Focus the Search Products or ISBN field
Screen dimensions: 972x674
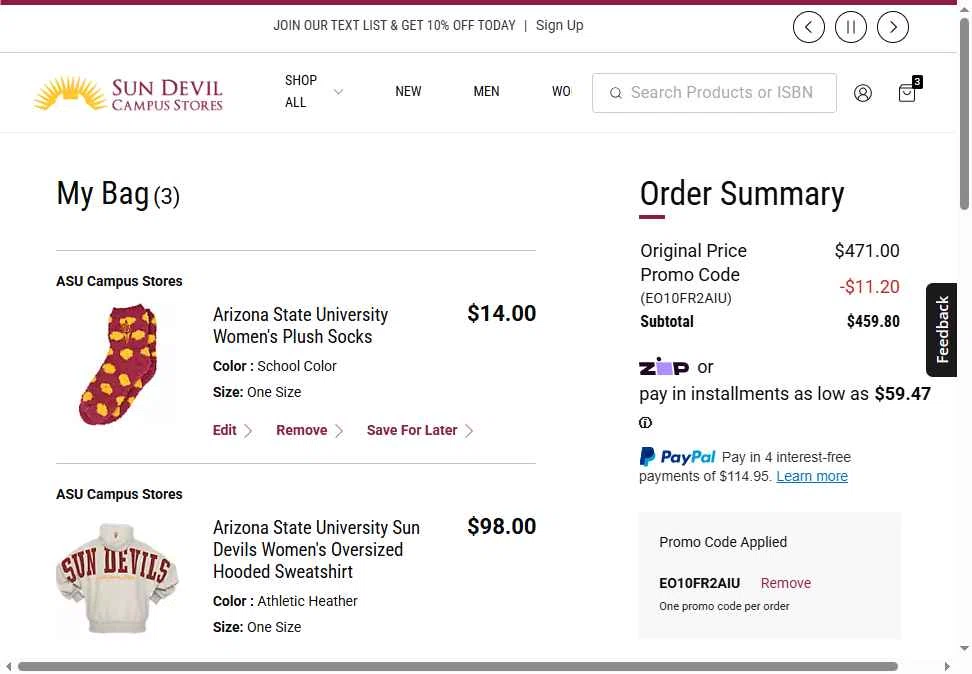click(714, 93)
